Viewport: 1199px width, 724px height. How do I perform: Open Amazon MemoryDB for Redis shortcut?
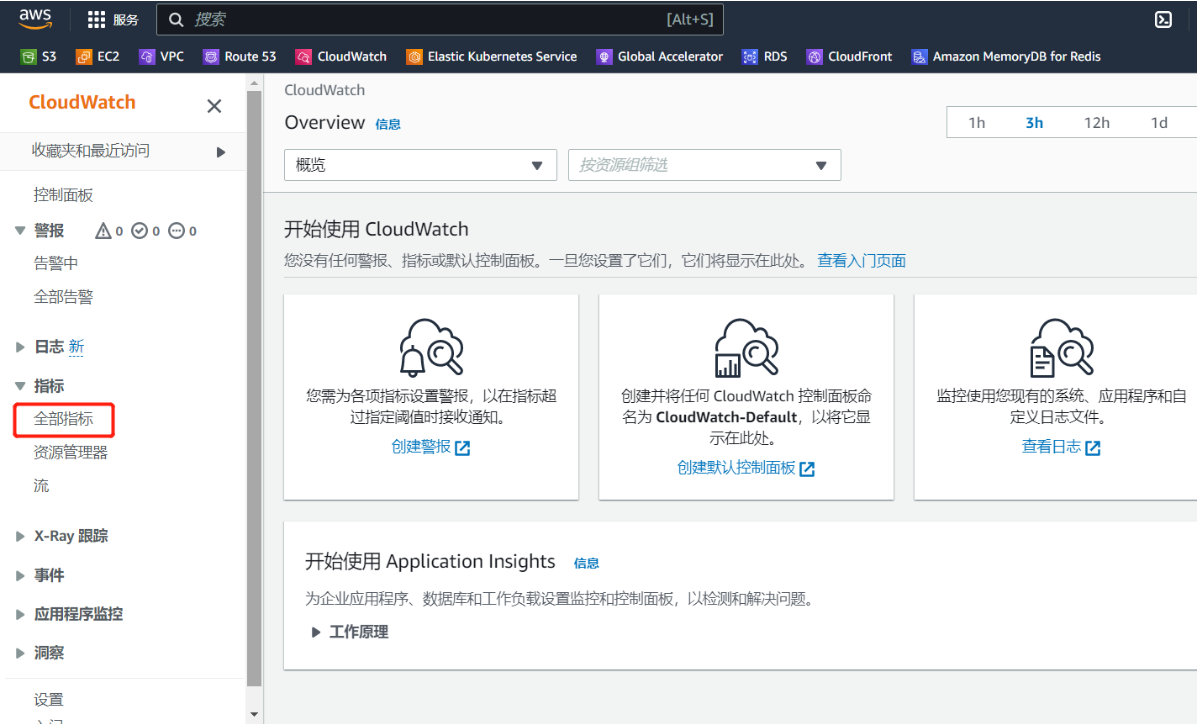pos(1006,57)
